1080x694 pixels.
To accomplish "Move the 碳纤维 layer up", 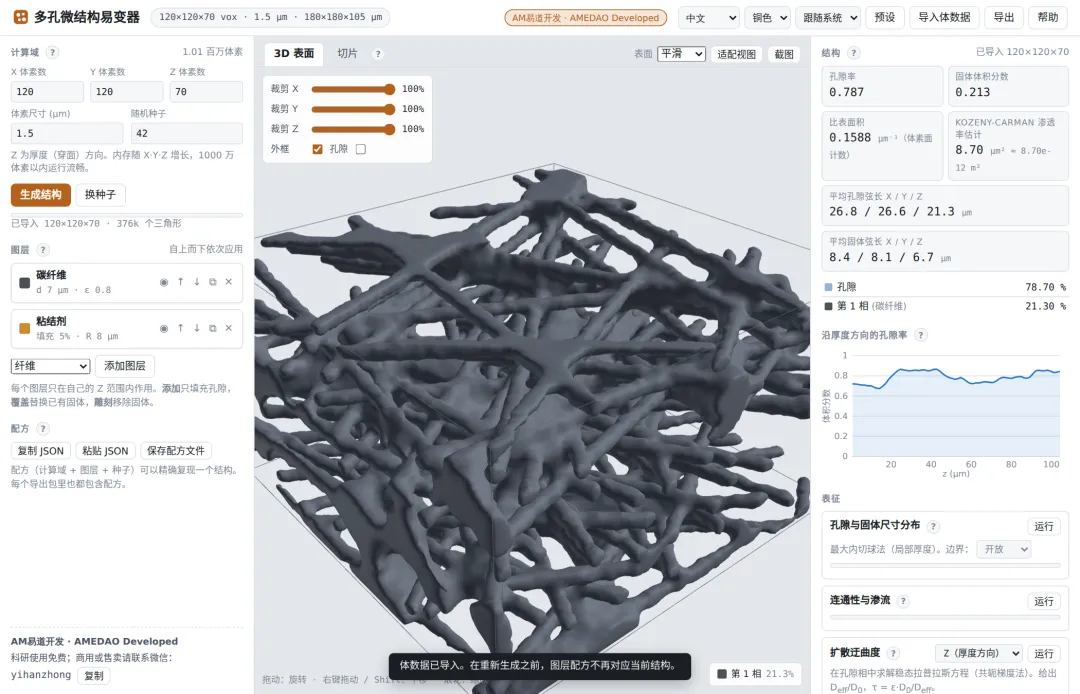I will pos(180,282).
